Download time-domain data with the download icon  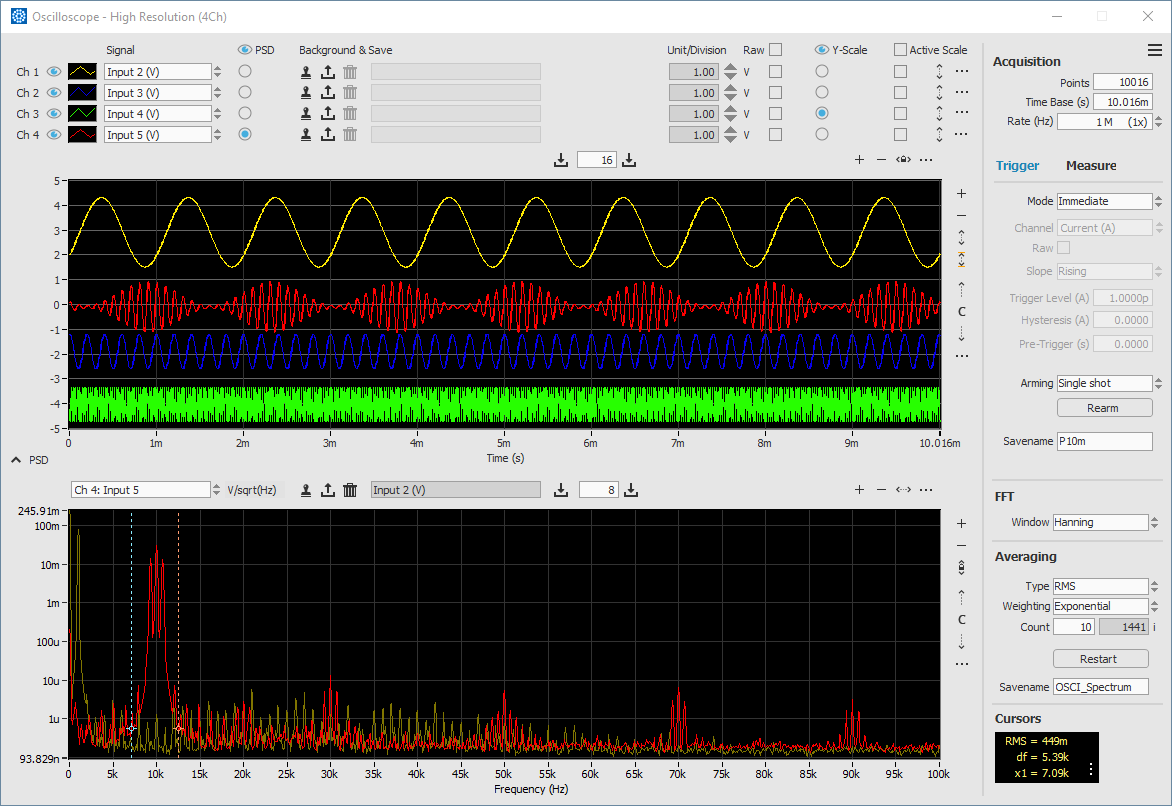tap(561, 159)
